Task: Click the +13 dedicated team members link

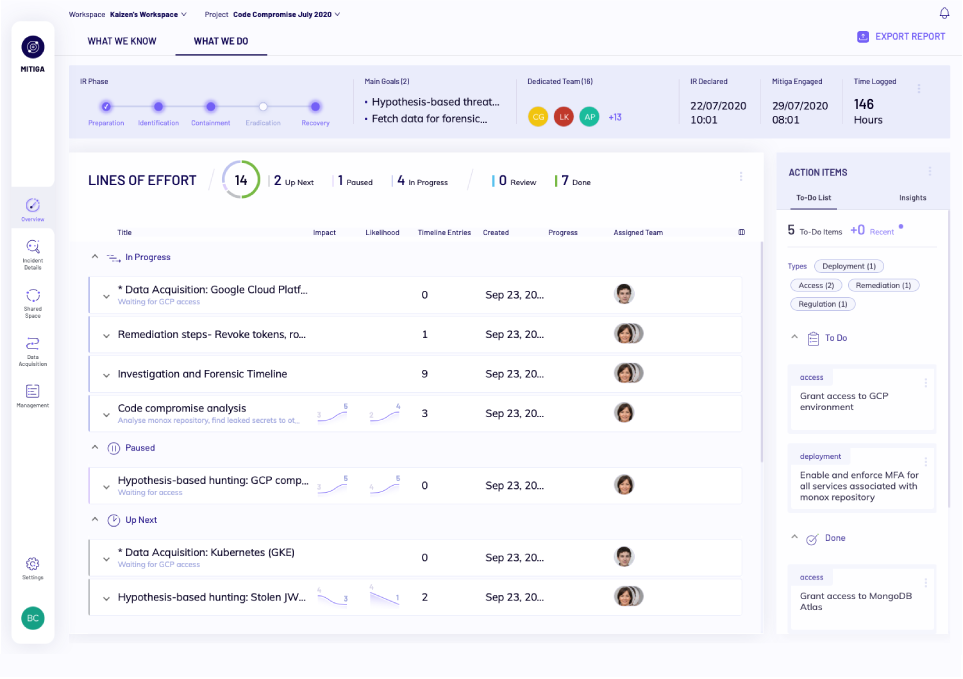Action: click(x=615, y=117)
